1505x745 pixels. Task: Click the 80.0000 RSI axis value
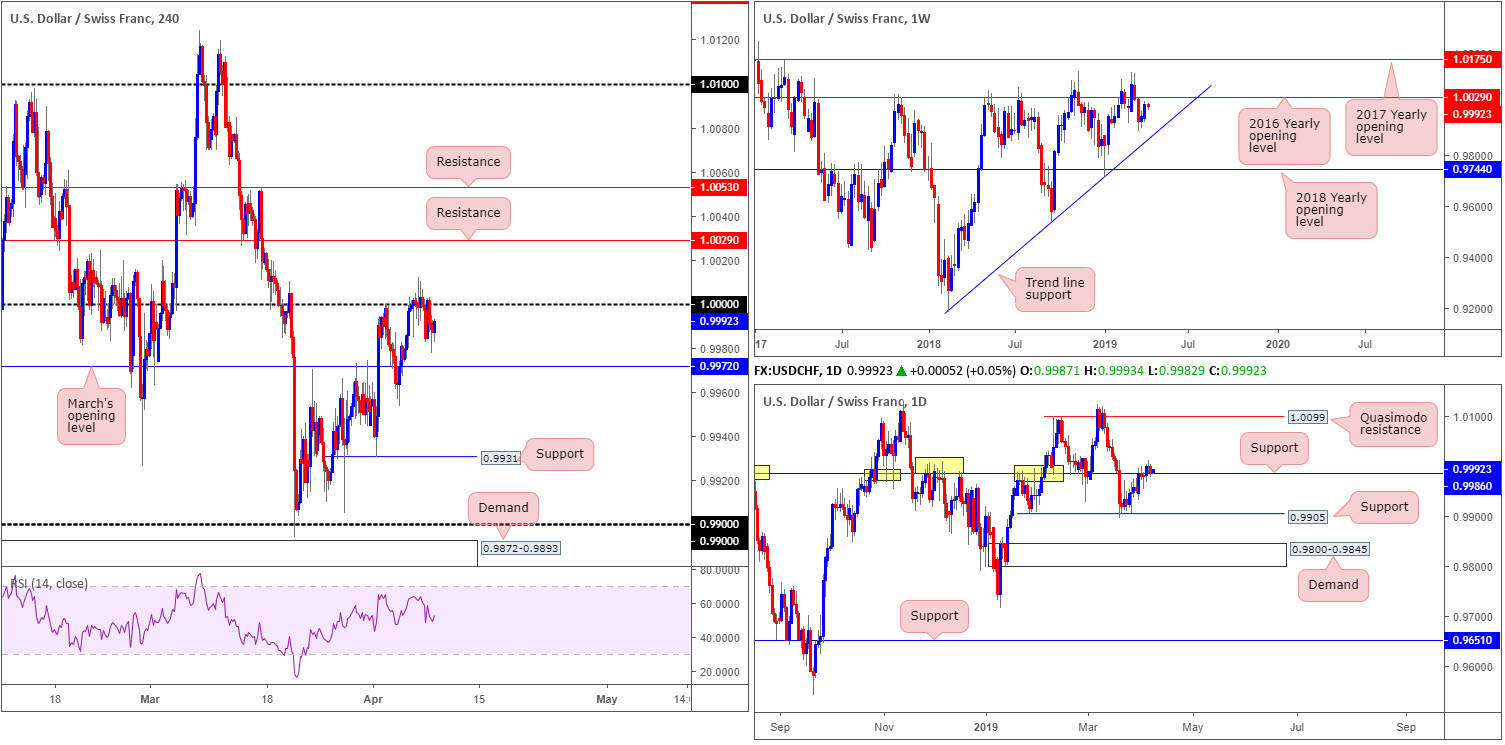pyautogui.click(x=720, y=570)
